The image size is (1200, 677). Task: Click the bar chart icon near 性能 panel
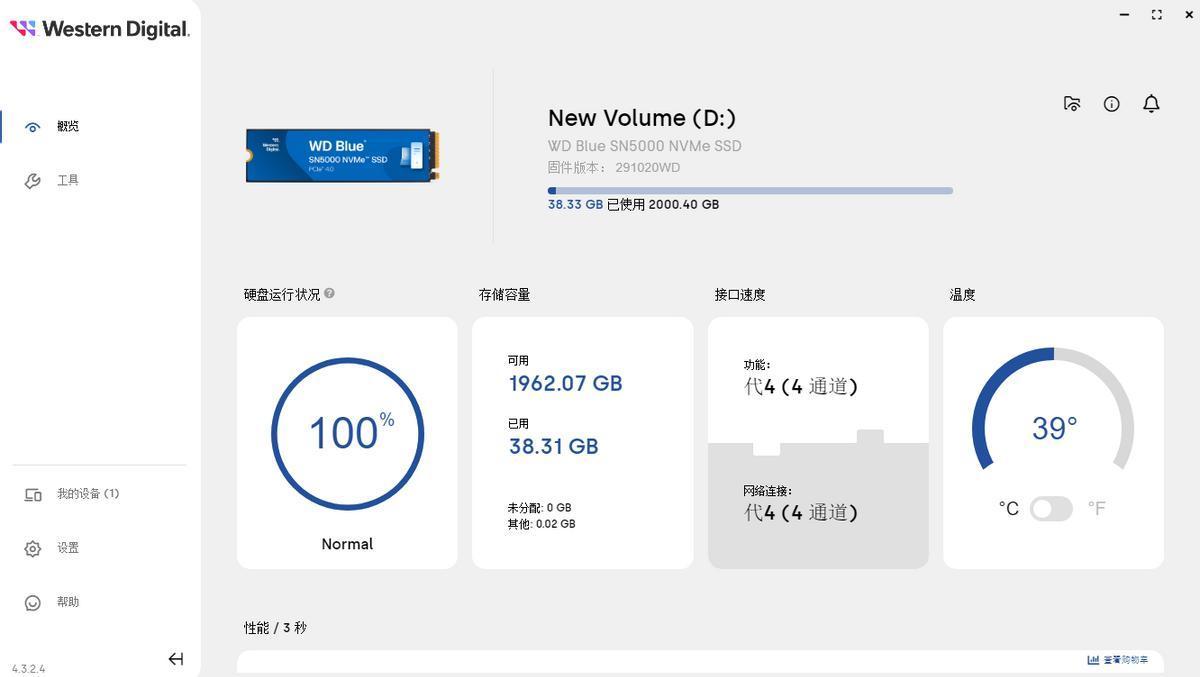1093,660
